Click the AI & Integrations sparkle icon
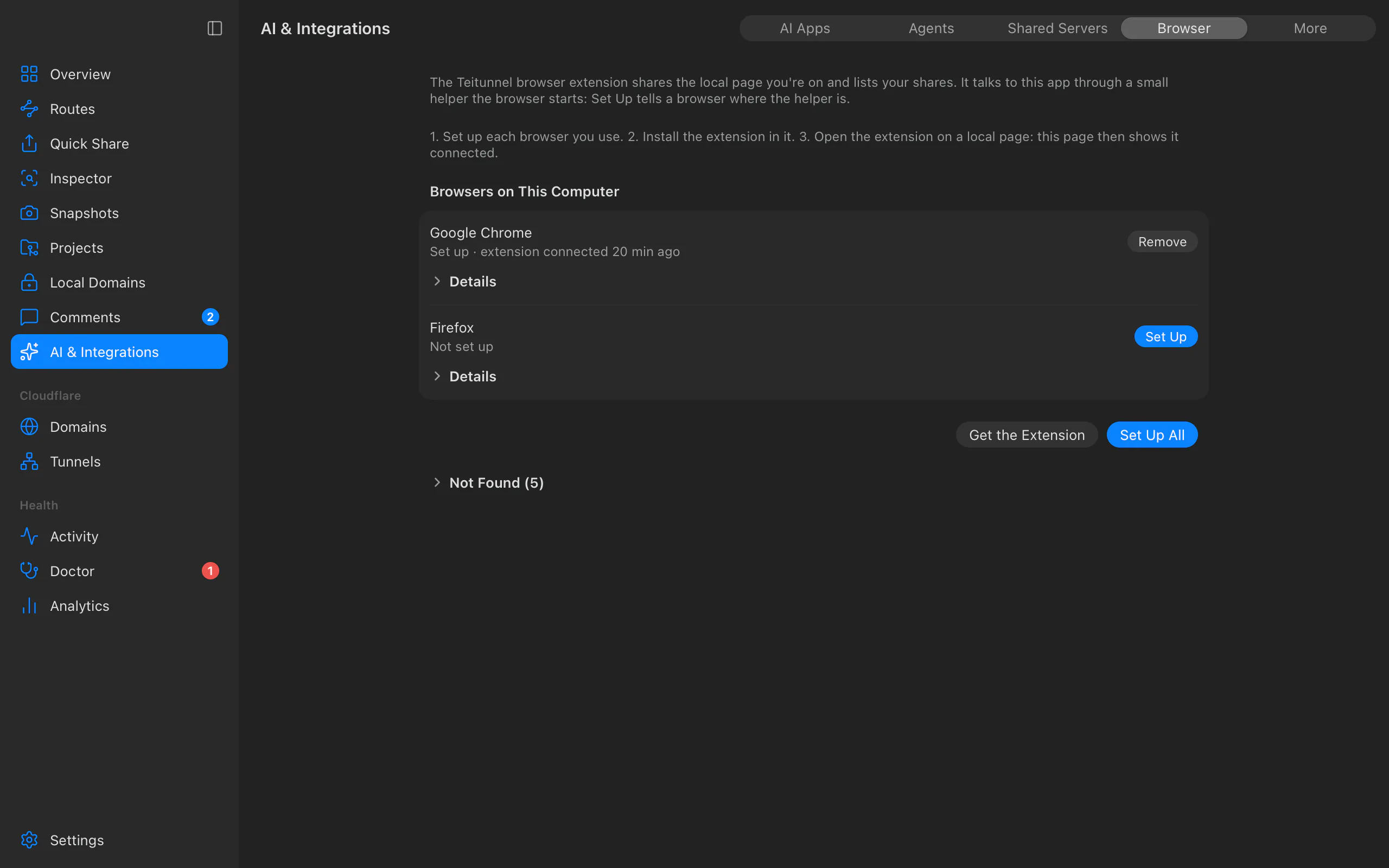 [29, 352]
